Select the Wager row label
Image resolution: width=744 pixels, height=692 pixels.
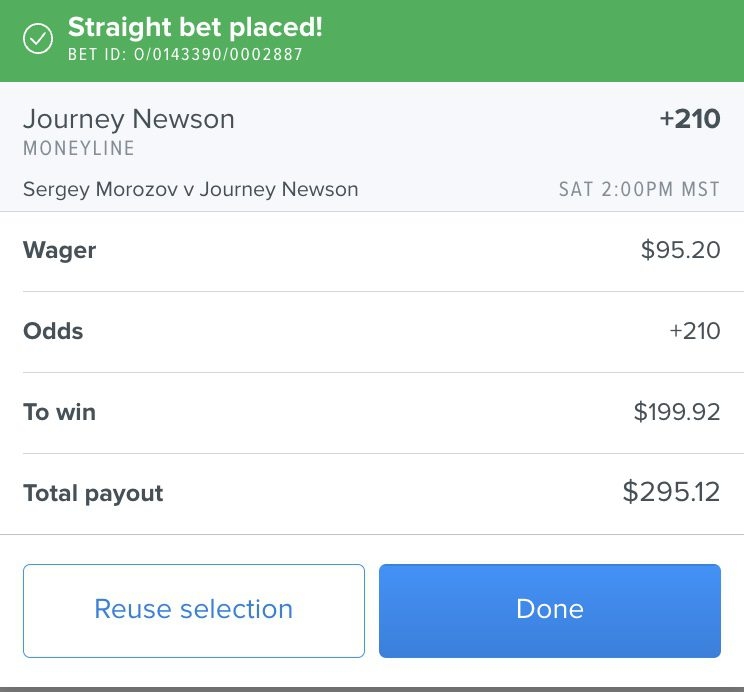click(x=59, y=251)
